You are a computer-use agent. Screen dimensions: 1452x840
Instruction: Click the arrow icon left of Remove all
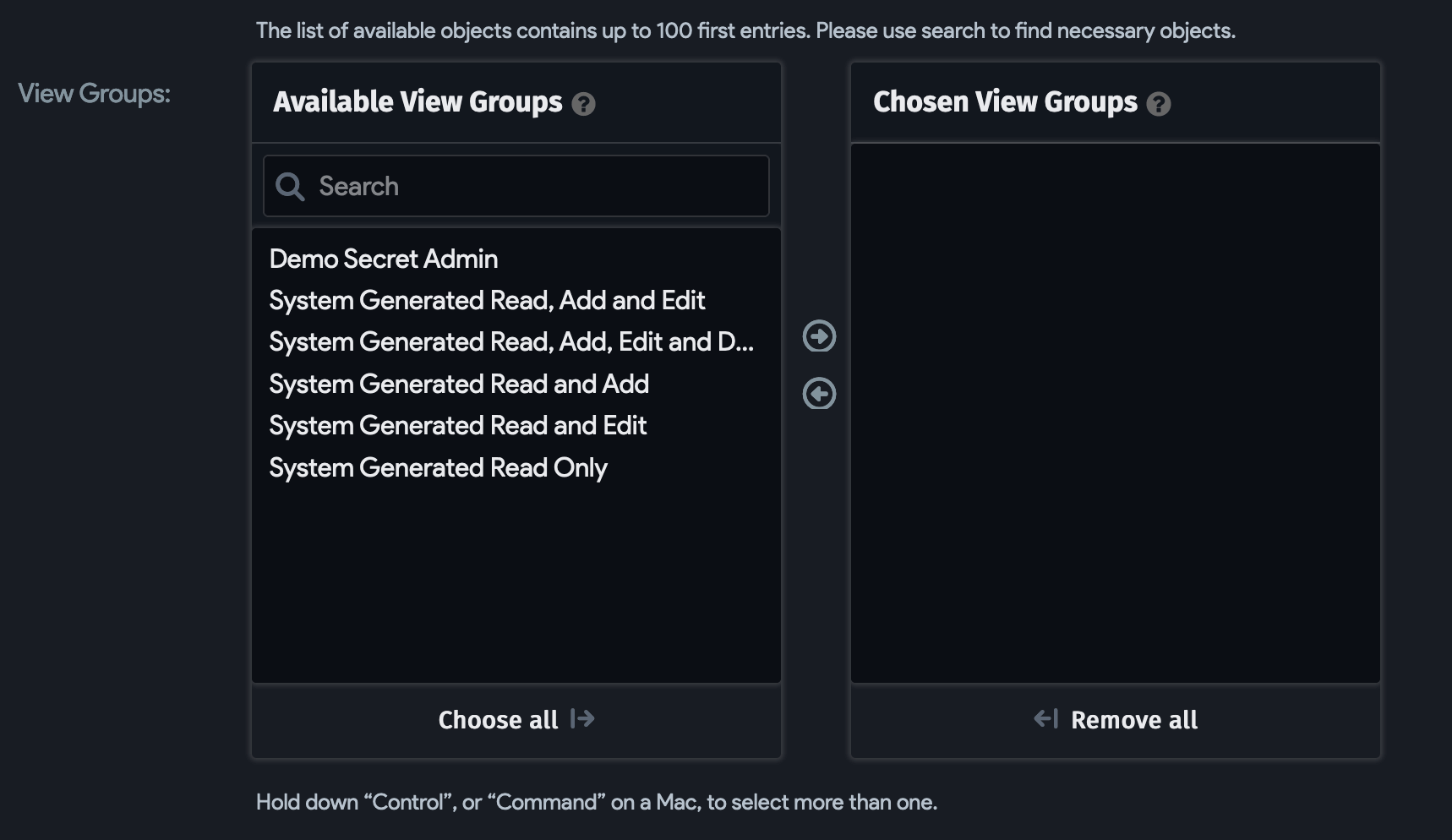coord(1045,719)
